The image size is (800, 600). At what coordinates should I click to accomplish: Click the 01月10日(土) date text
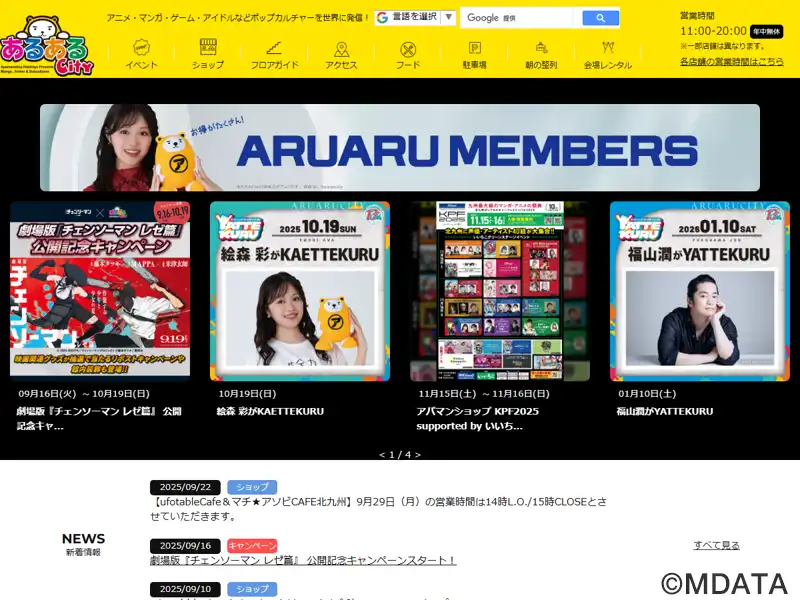[647, 394]
